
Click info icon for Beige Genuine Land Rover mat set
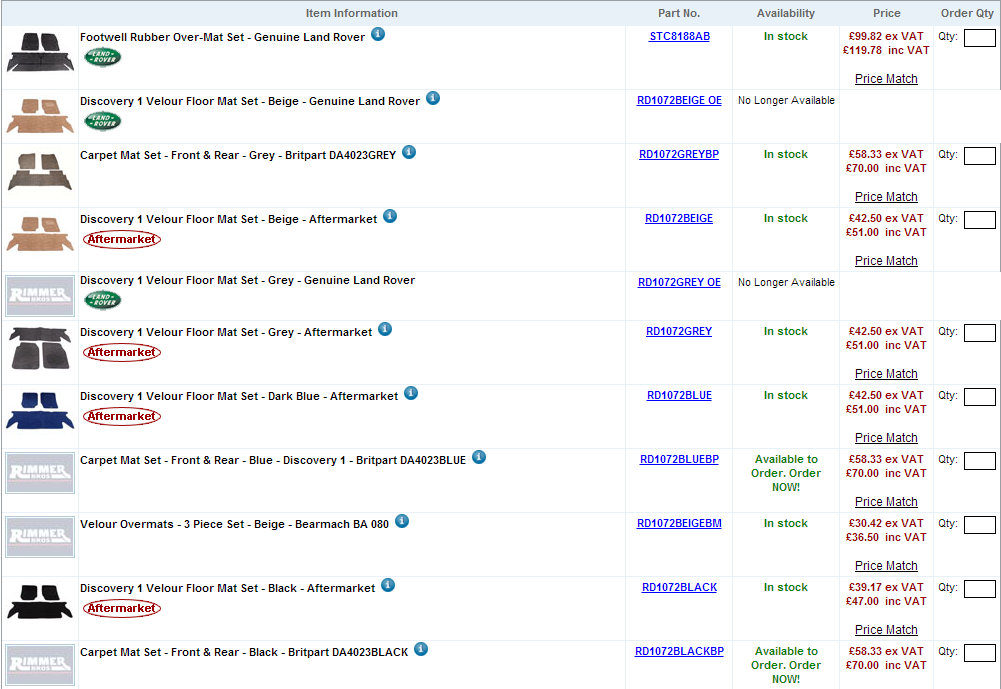coord(433,98)
